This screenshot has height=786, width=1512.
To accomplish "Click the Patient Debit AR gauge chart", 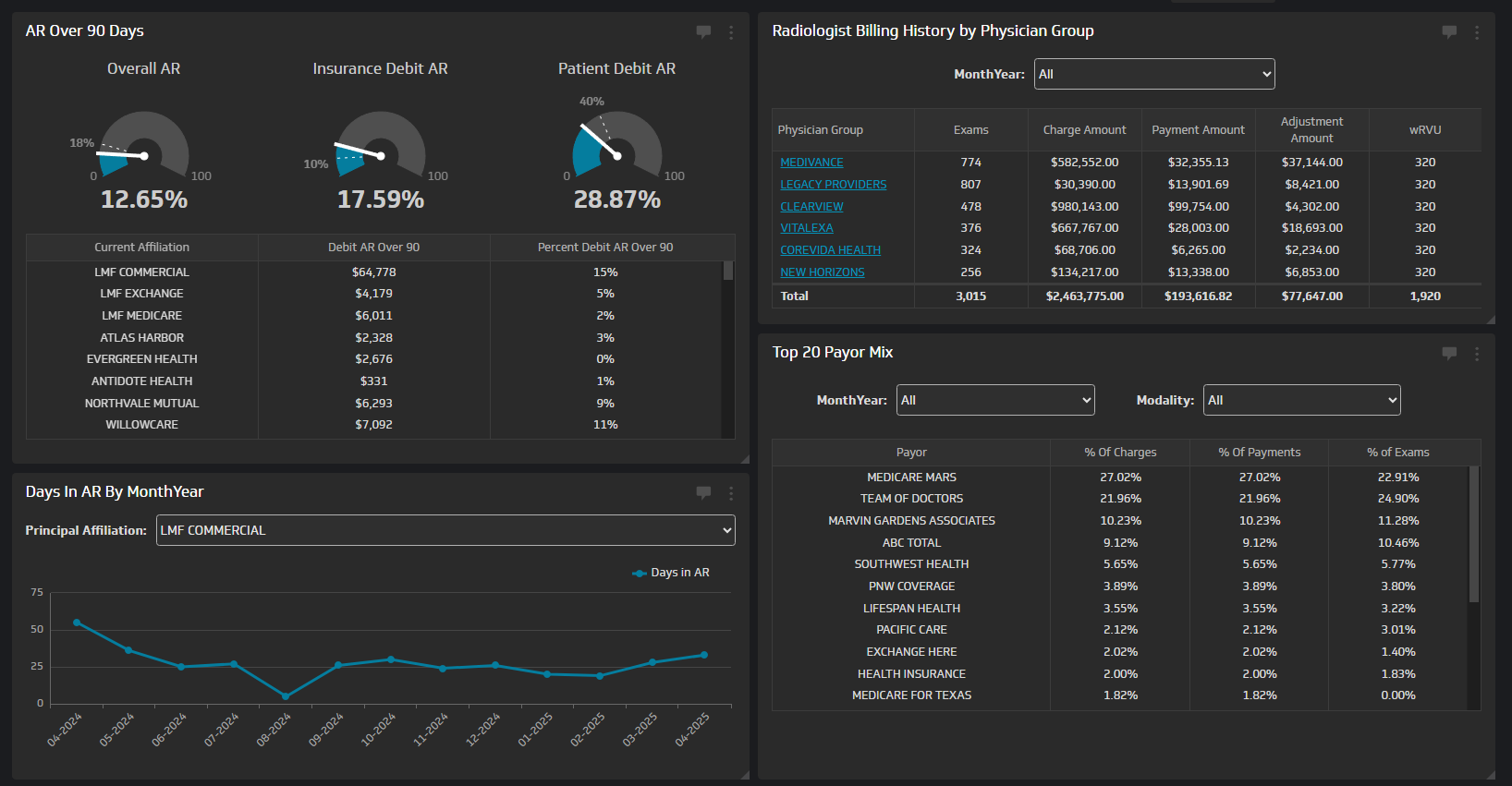I will point(616,146).
